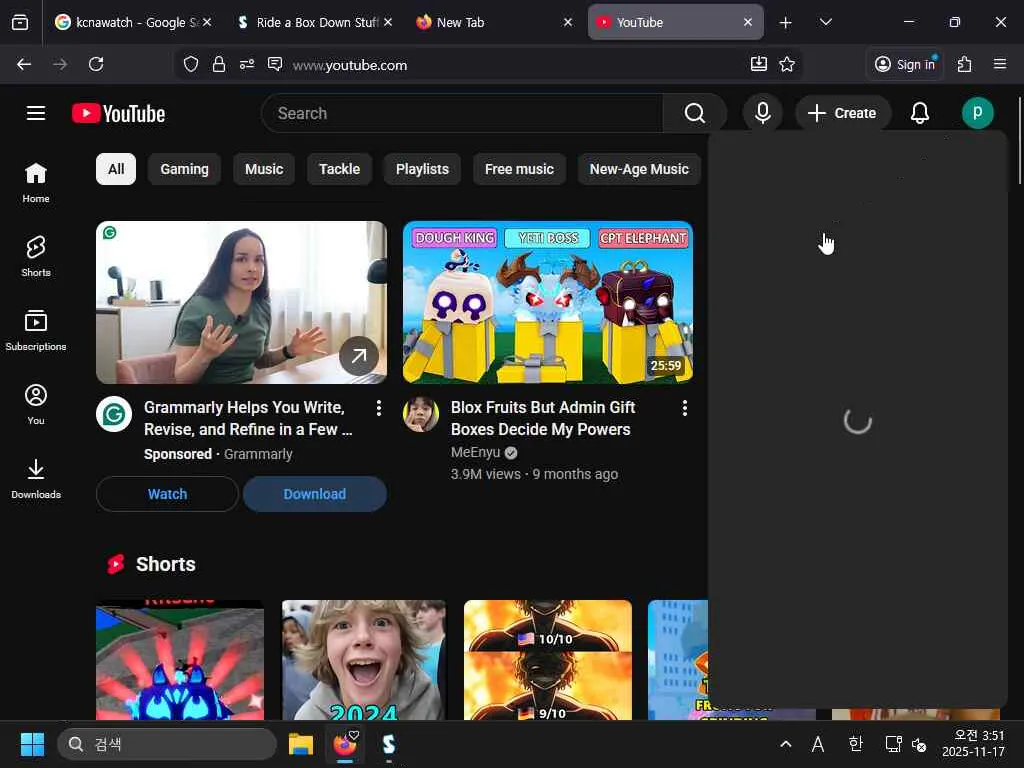The height and width of the screenshot is (768, 1024).
Task: Click the page vertical scrollbar
Action: coord(1019,140)
